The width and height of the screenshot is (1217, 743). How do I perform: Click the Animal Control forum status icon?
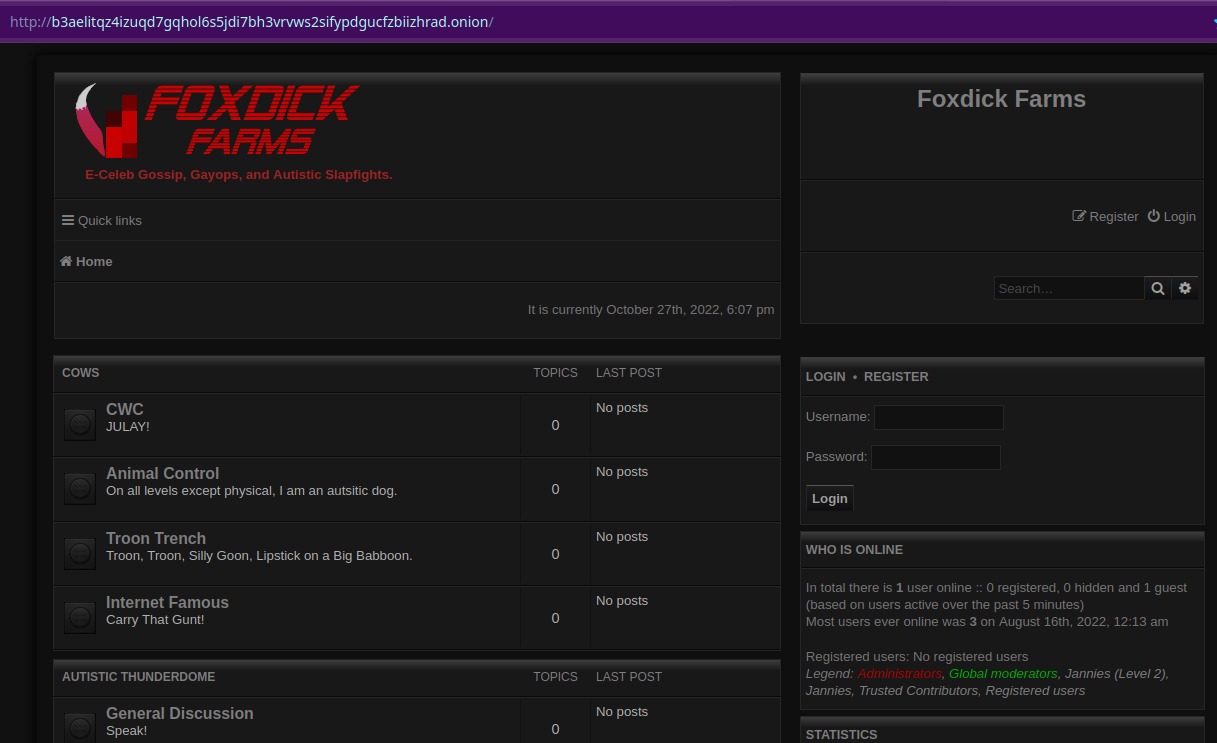(80, 489)
